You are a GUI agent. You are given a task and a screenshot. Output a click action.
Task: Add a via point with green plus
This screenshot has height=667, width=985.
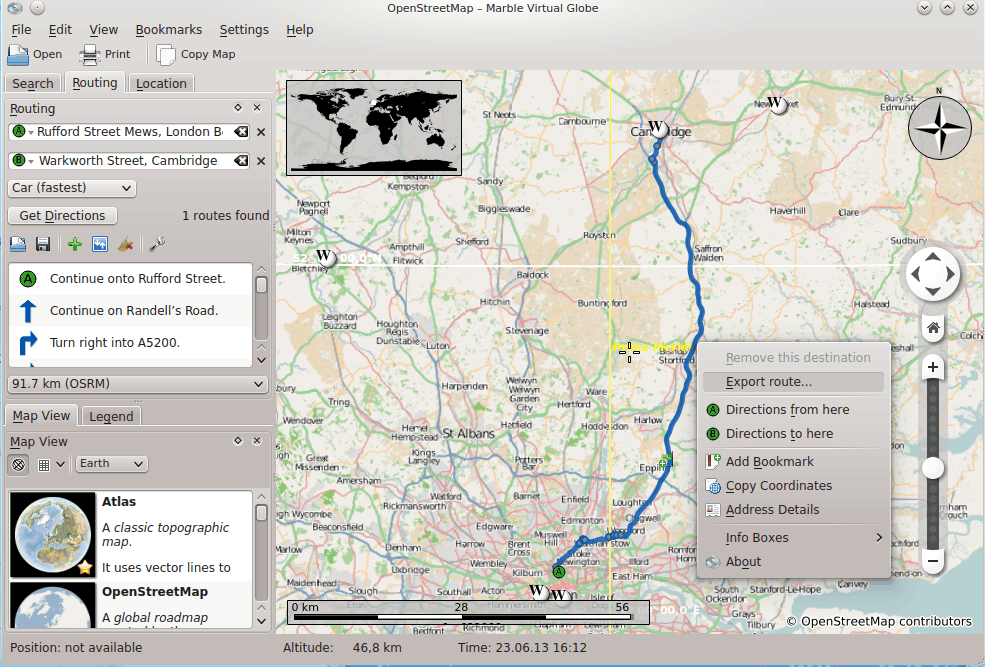coord(75,244)
